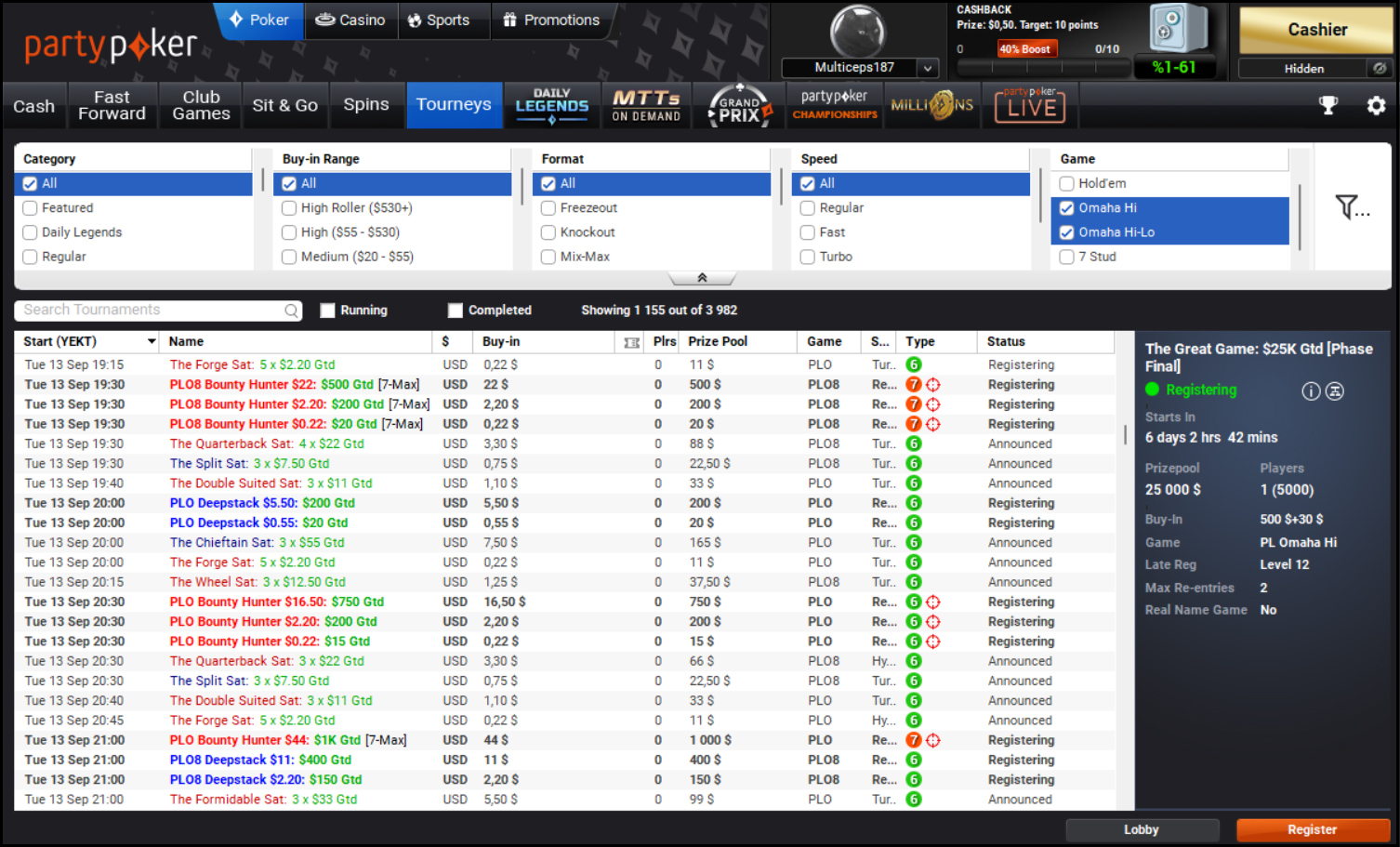Open the Spins tab
Screen dimensions: 1400x847
pos(366,105)
